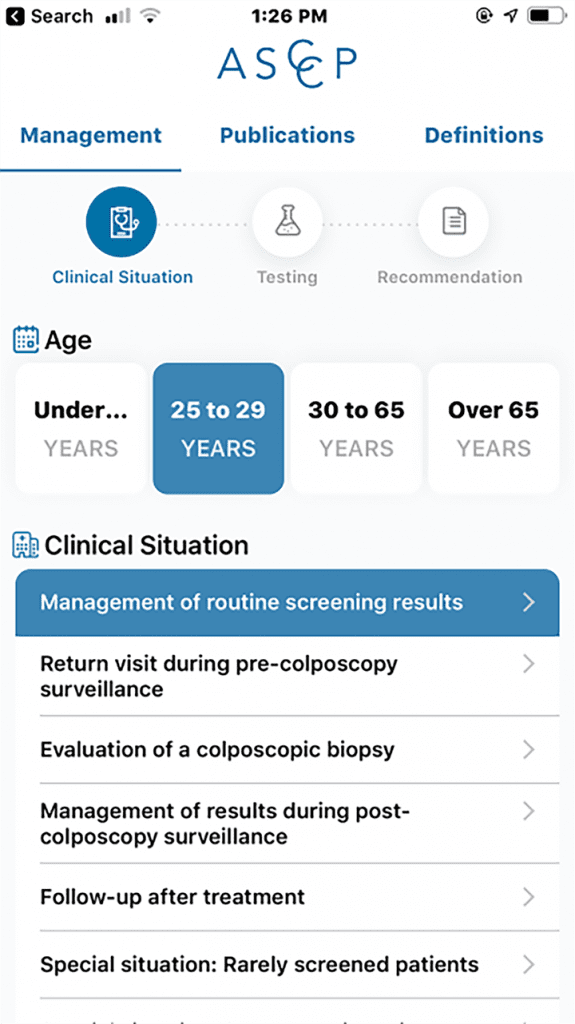The image size is (575, 1024).
Task: Switch to the Publications tab
Action: click(288, 135)
